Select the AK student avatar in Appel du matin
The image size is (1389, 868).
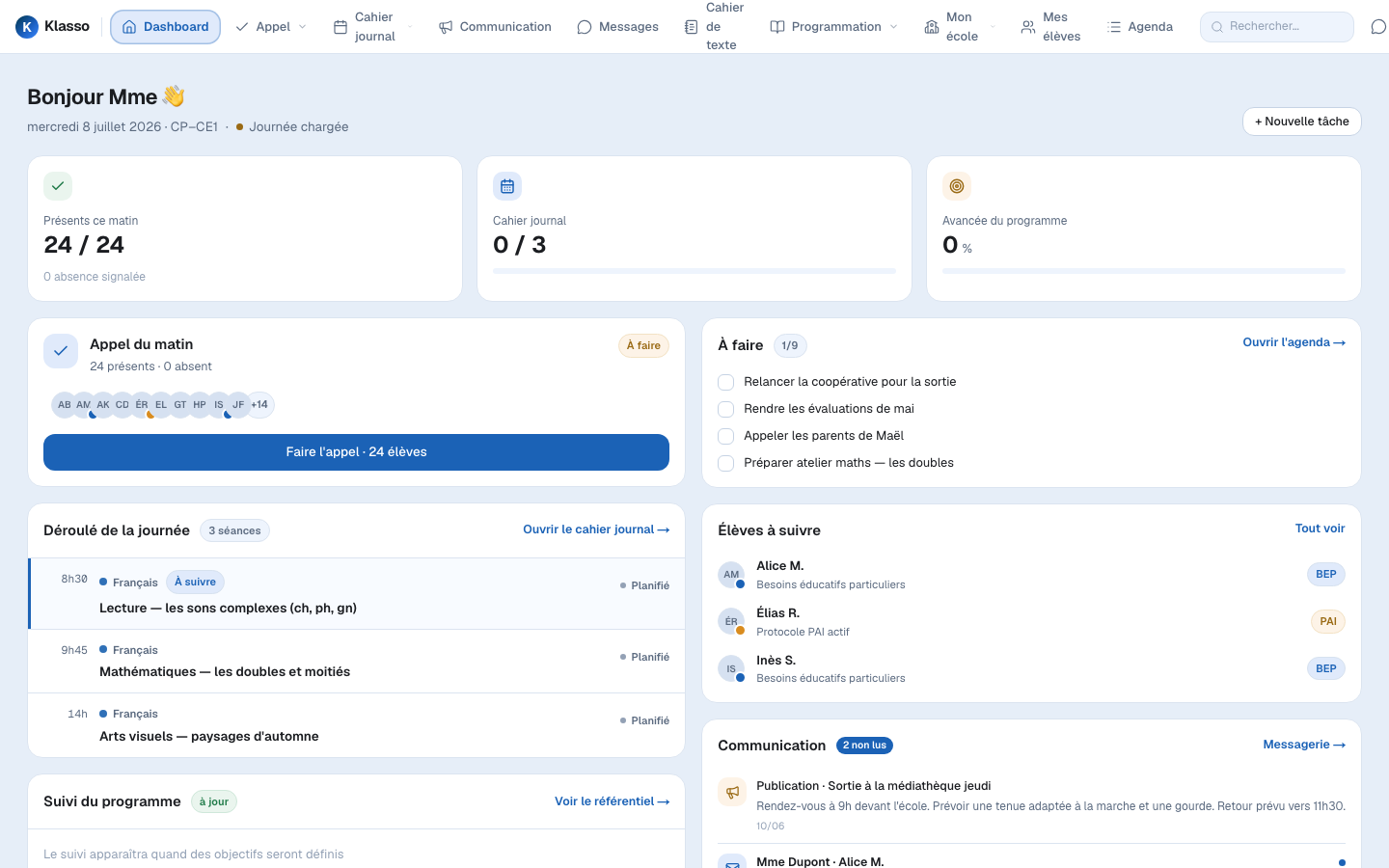[x=103, y=405]
